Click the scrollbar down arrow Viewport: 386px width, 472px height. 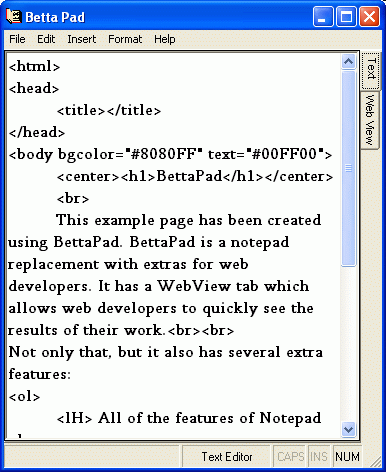coord(348,429)
